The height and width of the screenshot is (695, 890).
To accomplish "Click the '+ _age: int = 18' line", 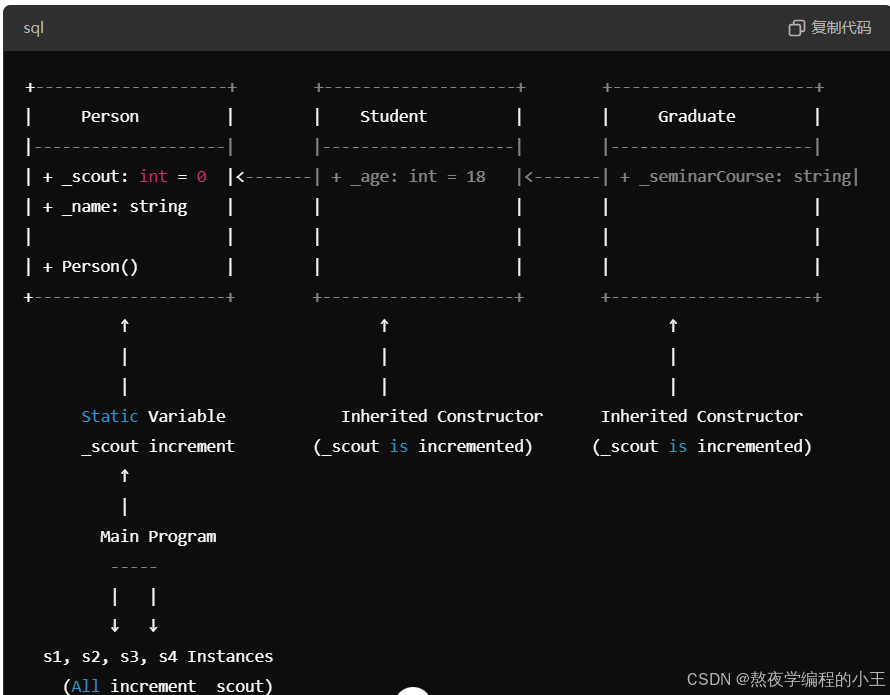I will click(408, 177).
